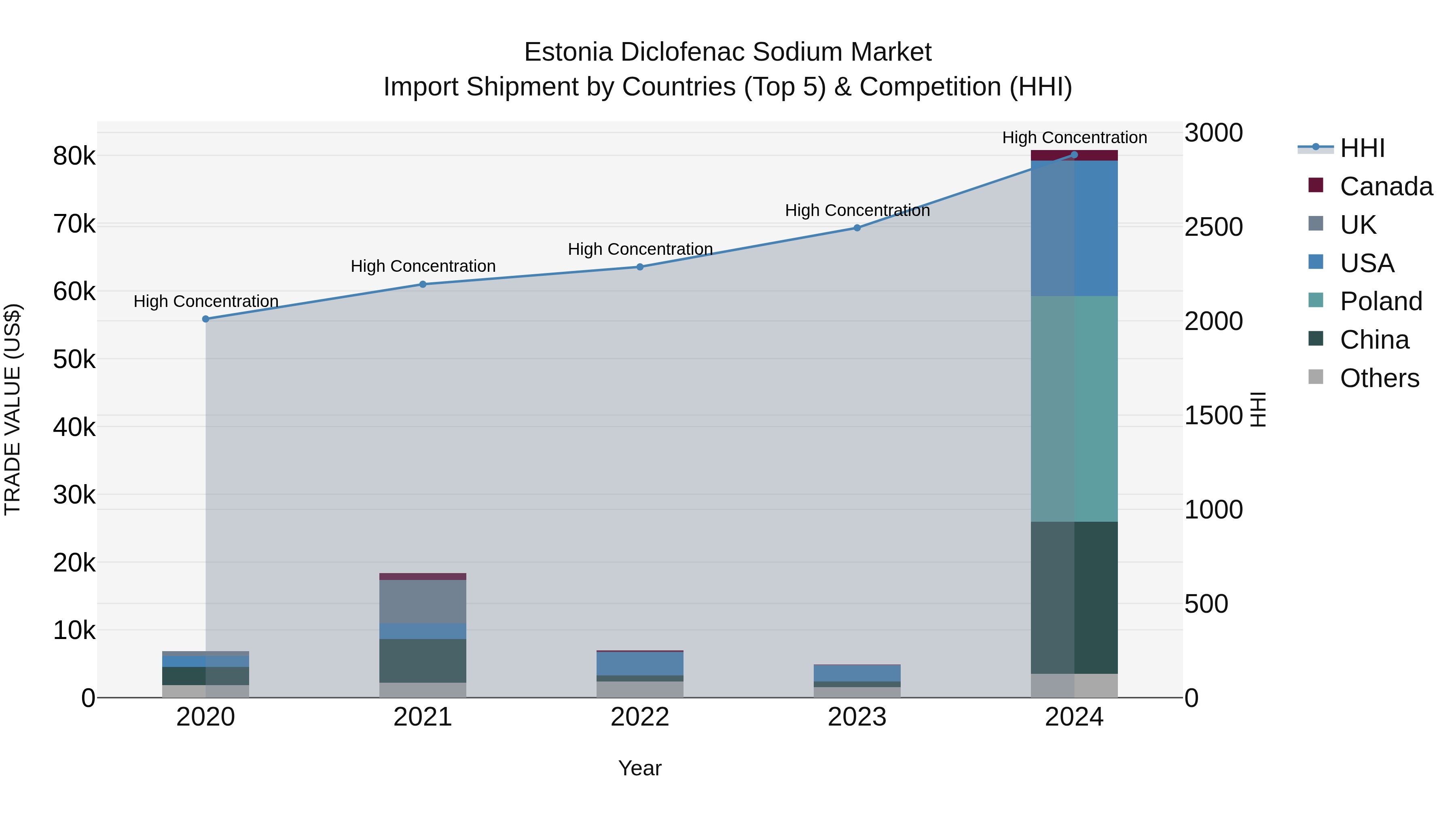Click the vertical HHI axis title
The width and height of the screenshot is (1456, 819).
click(1257, 409)
